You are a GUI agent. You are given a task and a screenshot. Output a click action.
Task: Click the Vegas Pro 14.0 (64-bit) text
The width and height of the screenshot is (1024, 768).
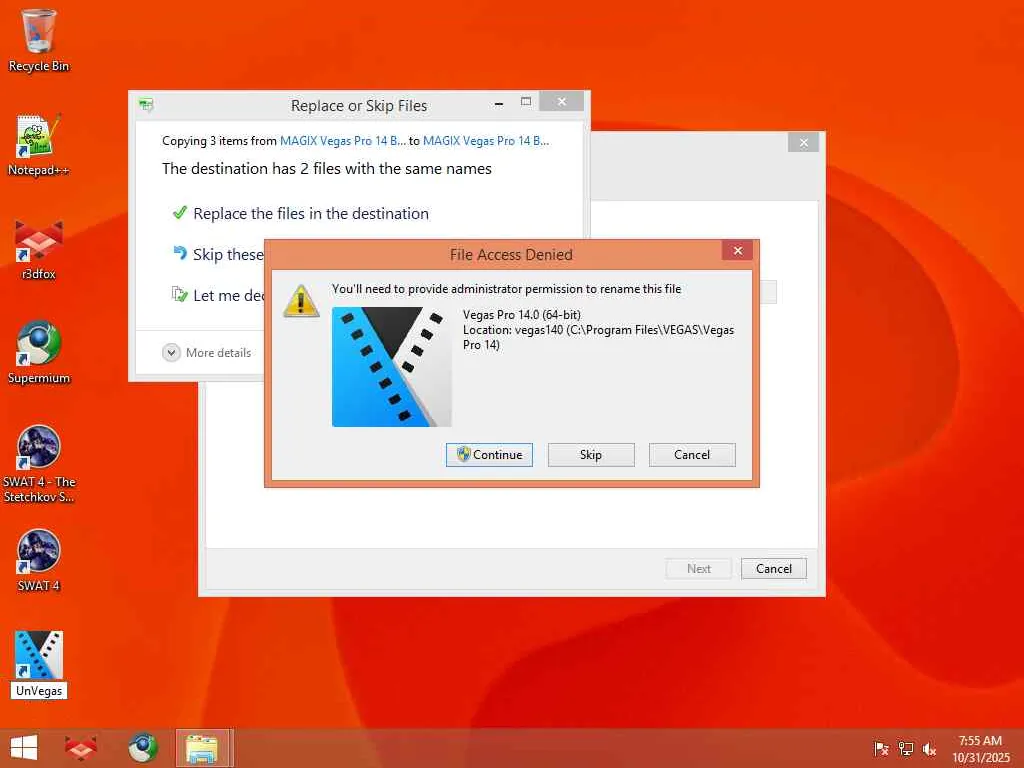[x=522, y=315]
